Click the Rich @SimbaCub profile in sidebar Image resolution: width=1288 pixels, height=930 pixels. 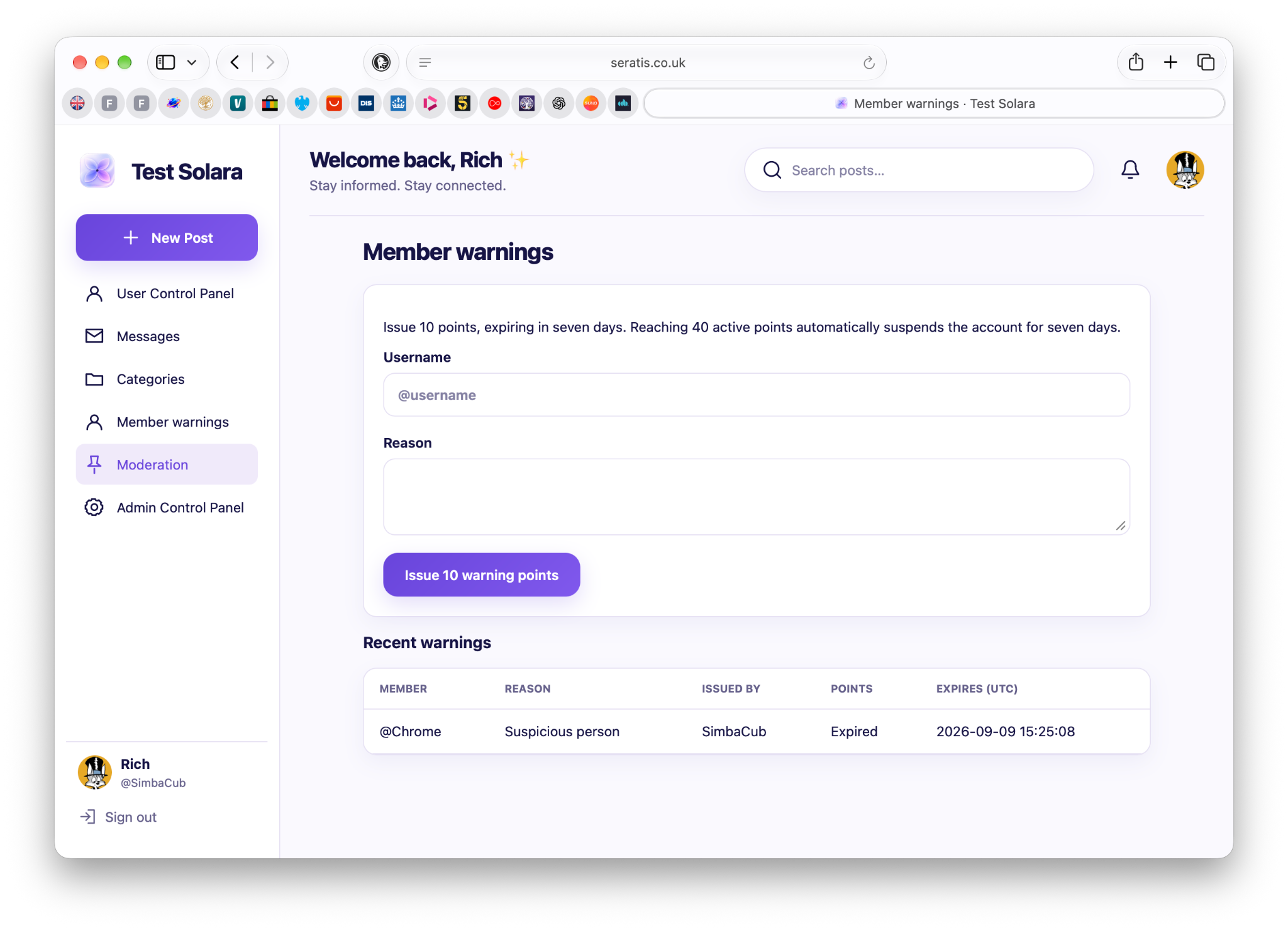pos(133,773)
